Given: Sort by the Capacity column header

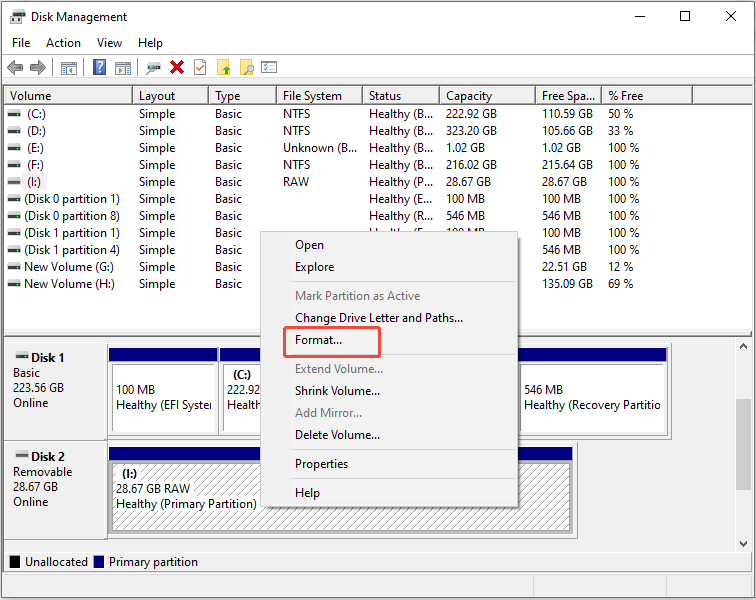Looking at the screenshot, I should (469, 96).
